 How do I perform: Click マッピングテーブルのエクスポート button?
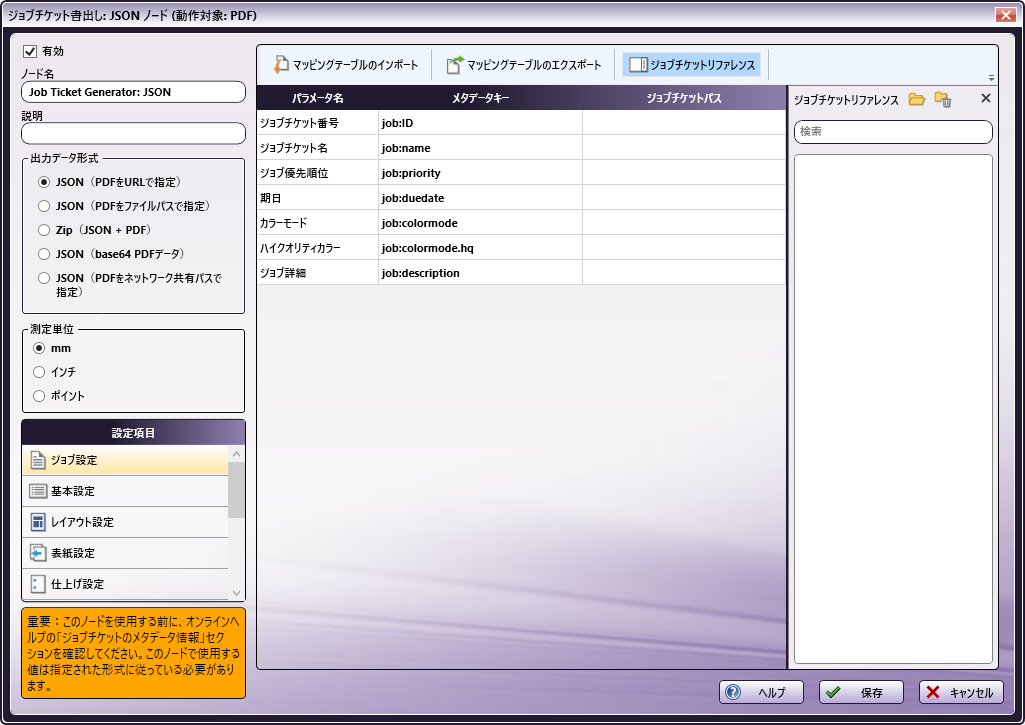click(x=524, y=64)
